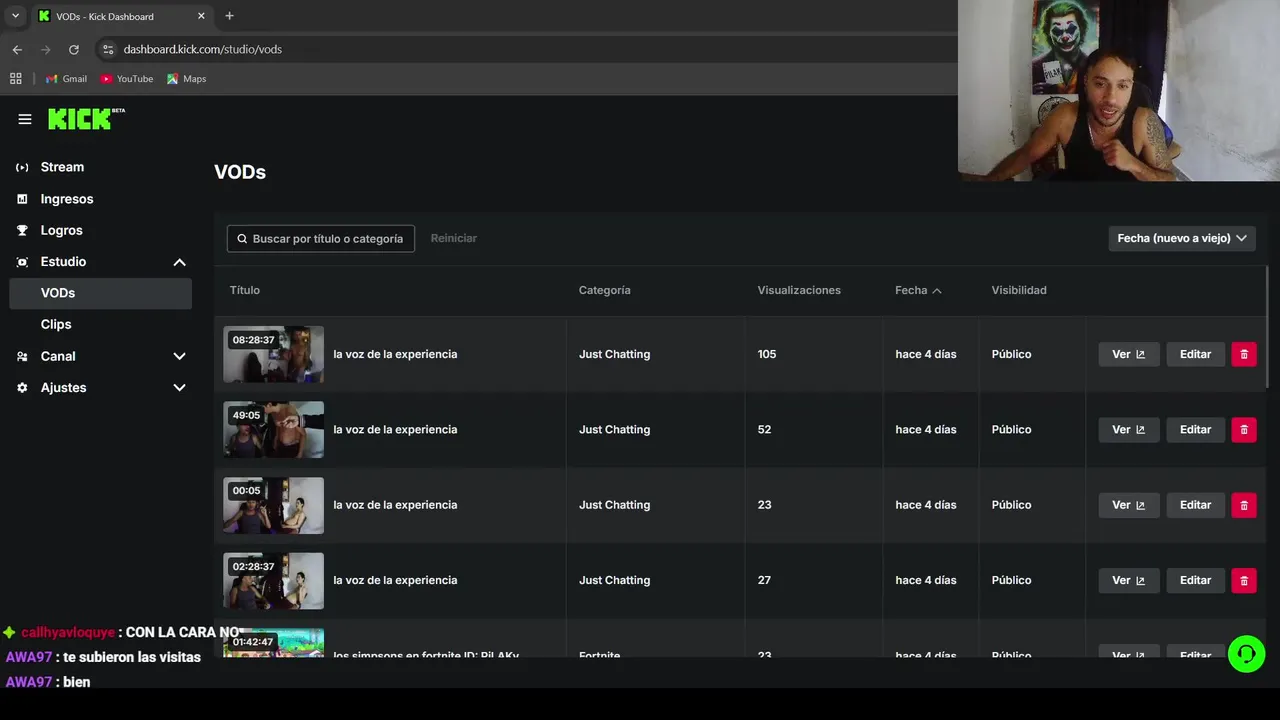The width and height of the screenshot is (1280, 720).
Task: Click Editar for the 08:28:37 VOD
Action: tap(1195, 354)
